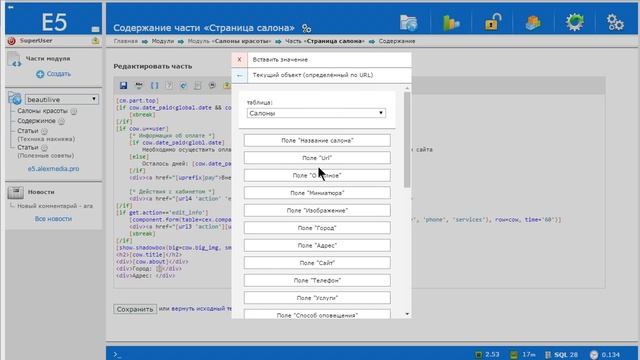Click the curly braces icon in editor toolbar
The width and height of the screenshot is (640, 360).
(x=154, y=85)
